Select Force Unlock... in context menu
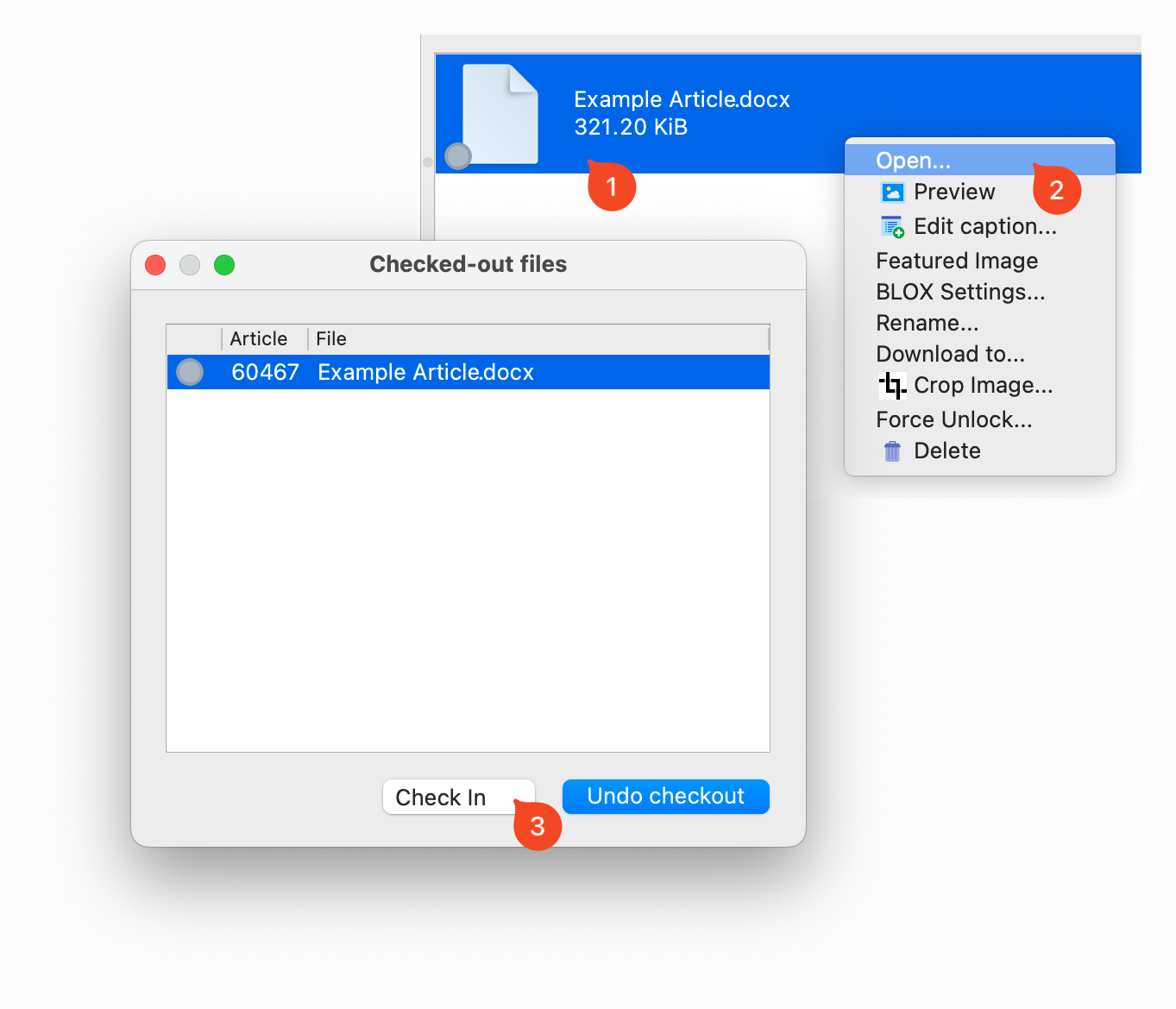 [953, 419]
